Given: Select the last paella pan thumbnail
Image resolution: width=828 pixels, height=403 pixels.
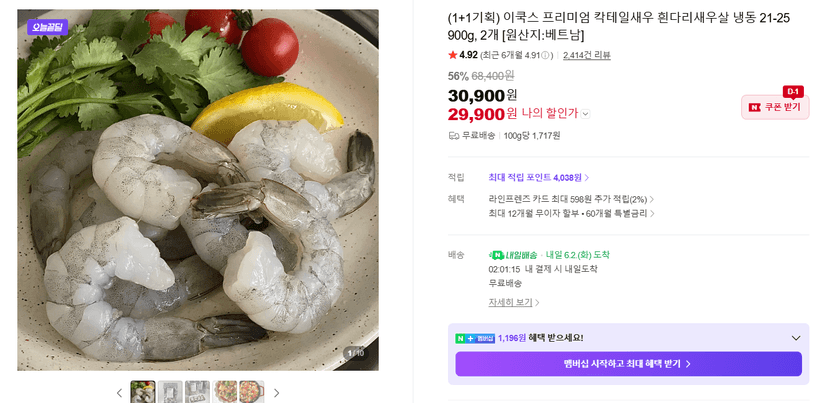Looking at the screenshot, I should tap(252, 392).
